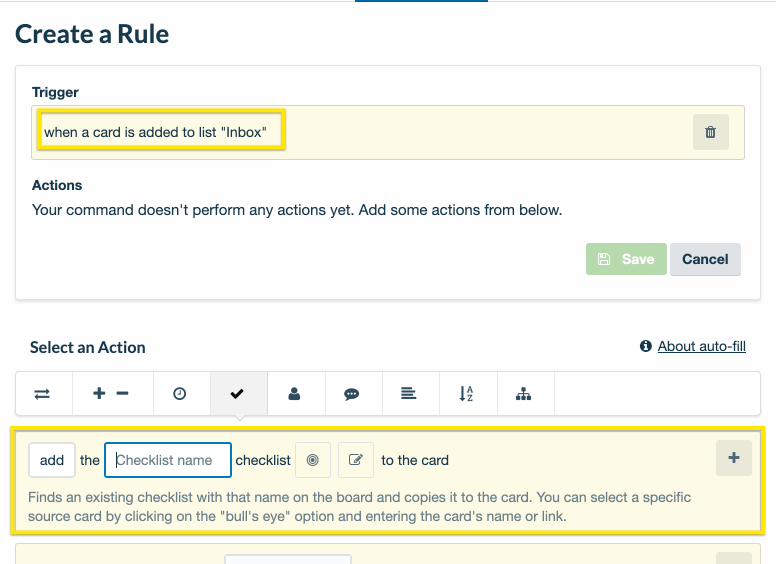Image resolution: width=776 pixels, height=564 pixels.
Task: Open the Cascade actions tab with hierarchy icon
Action: [525, 394]
